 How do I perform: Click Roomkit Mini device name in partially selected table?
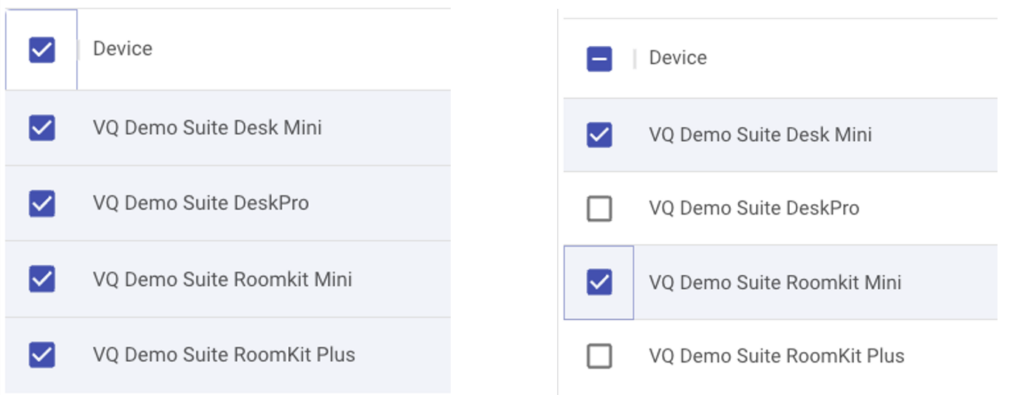tap(775, 283)
